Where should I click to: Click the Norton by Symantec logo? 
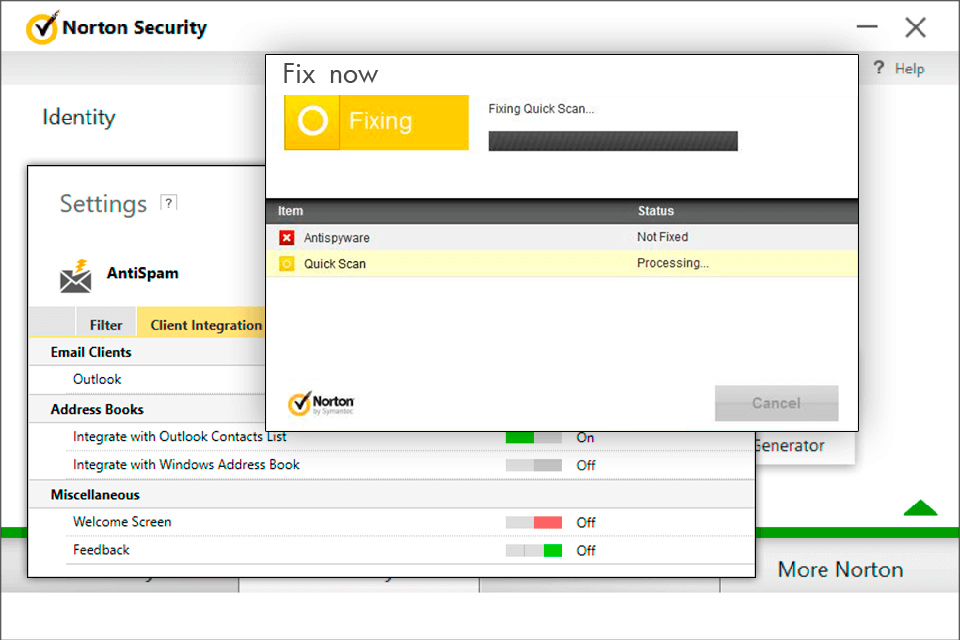point(321,403)
